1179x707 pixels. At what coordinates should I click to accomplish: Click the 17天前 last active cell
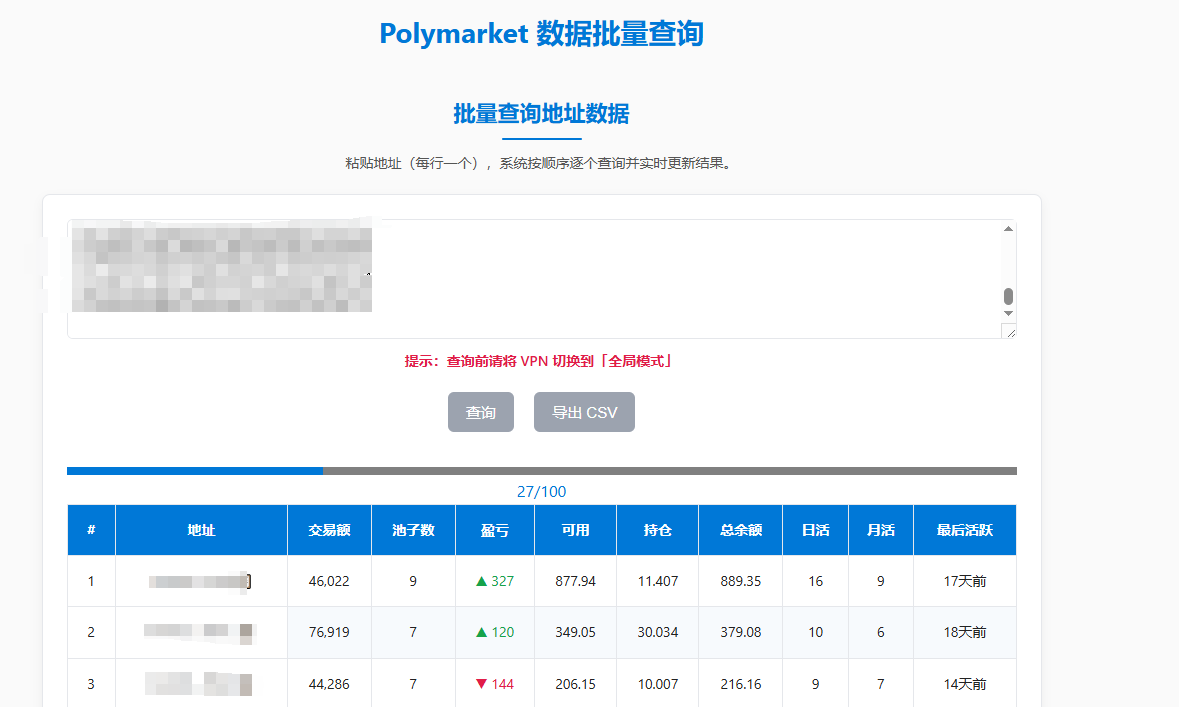pyautogui.click(x=965, y=581)
